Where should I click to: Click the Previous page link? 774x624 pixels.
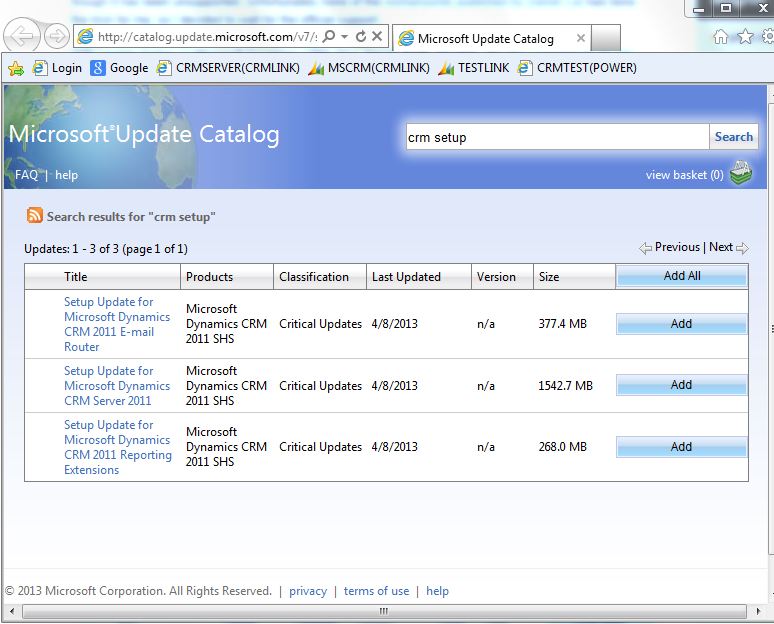pyautogui.click(x=677, y=247)
